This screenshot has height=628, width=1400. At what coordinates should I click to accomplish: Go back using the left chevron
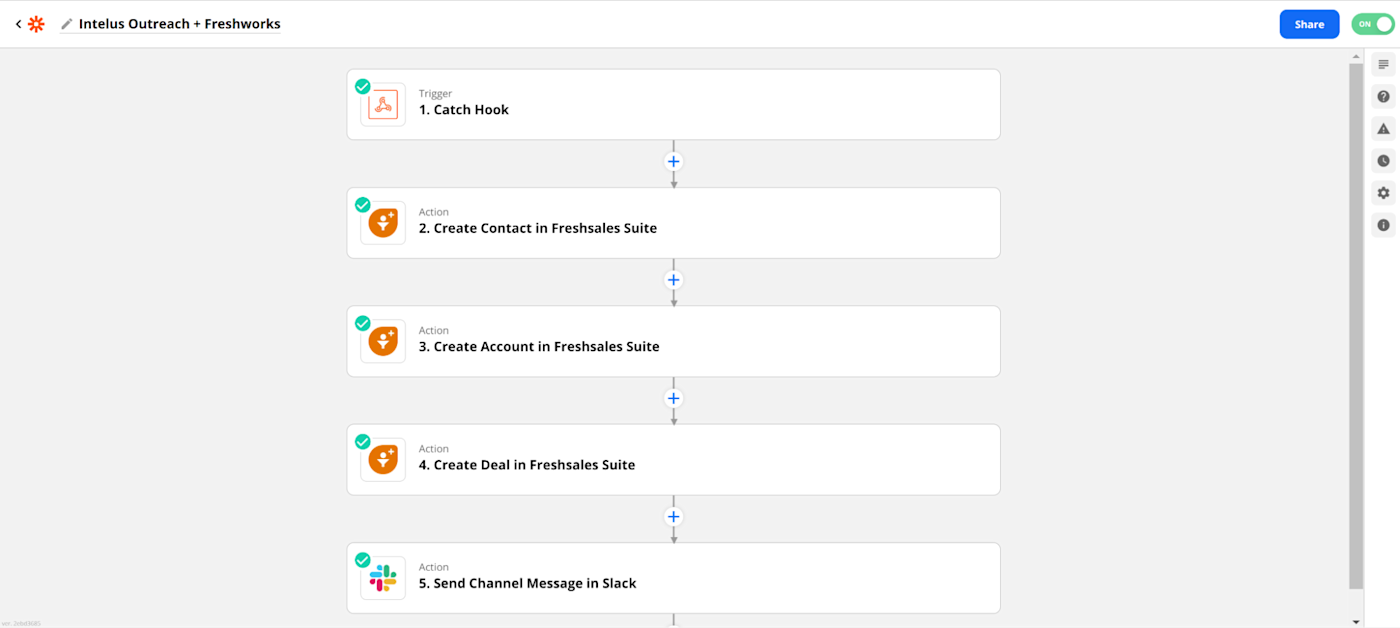(x=18, y=24)
